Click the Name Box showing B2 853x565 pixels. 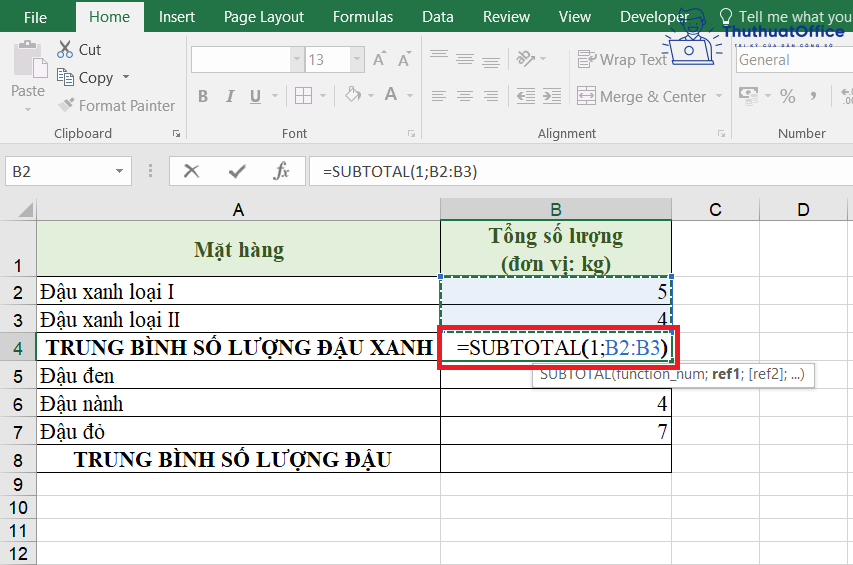coord(59,171)
